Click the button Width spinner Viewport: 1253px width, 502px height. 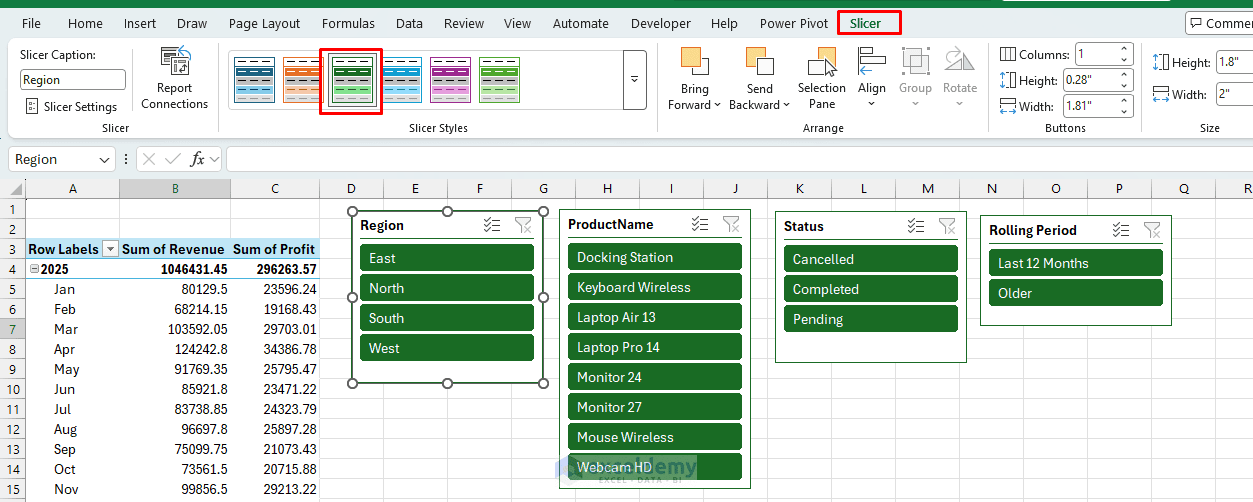click(x=1125, y=106)
